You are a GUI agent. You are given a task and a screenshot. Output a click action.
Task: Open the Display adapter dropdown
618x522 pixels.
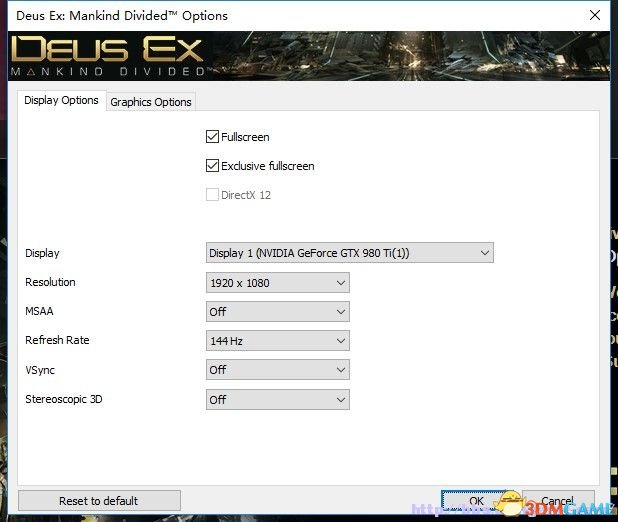pos(350,253)
